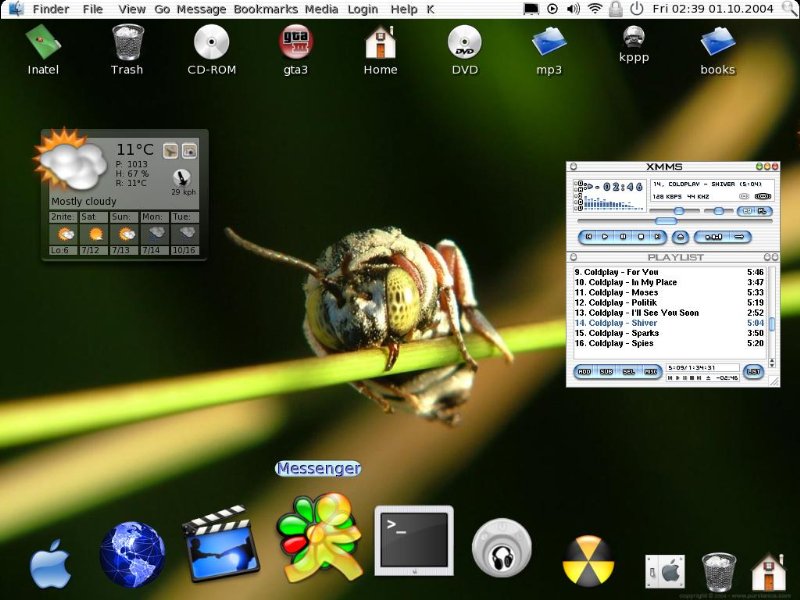Open the Media menu
Viewport: 800px width, 600px height.
[321, 9]
